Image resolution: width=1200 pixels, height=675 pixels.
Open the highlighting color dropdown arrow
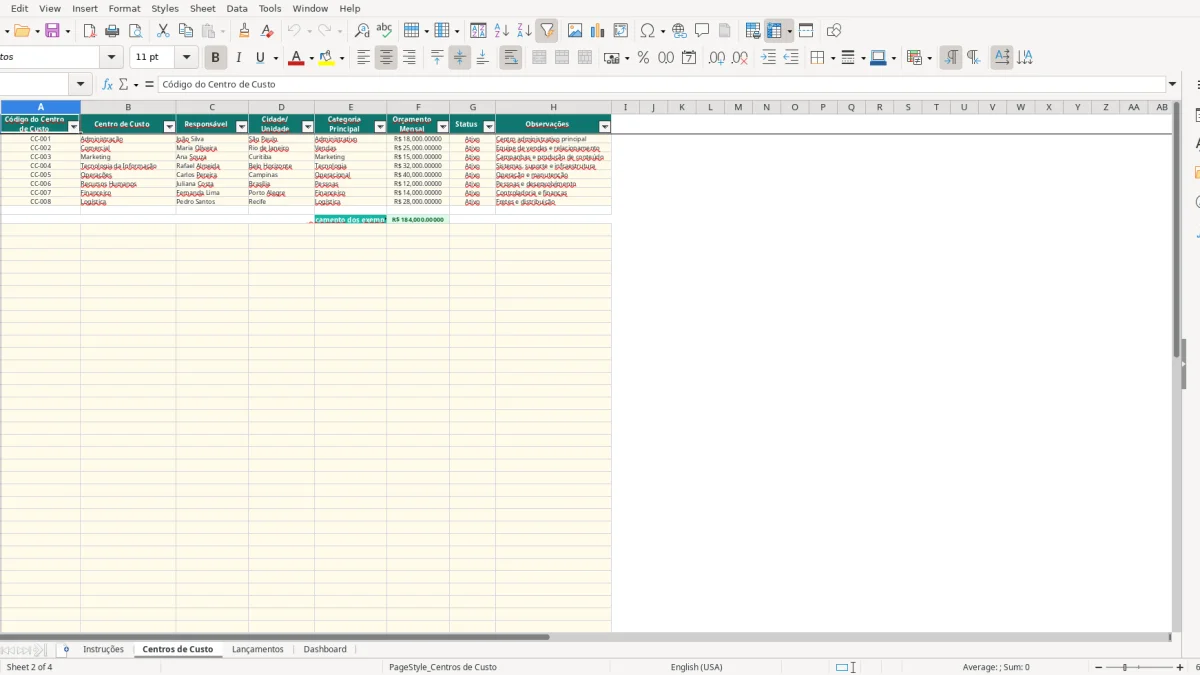click(x=342, y=58)
